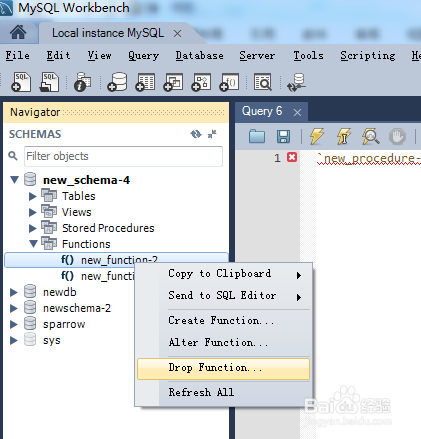Choose Alter Function from context menu
The height and width of the screenshot is (439, 421).
[223, 343]
